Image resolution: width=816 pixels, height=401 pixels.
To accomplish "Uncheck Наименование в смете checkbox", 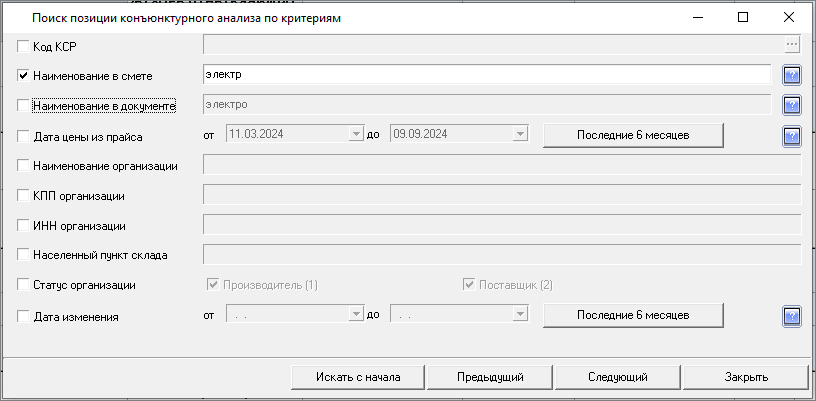I will pyautogui.click(x=24, y=75).
